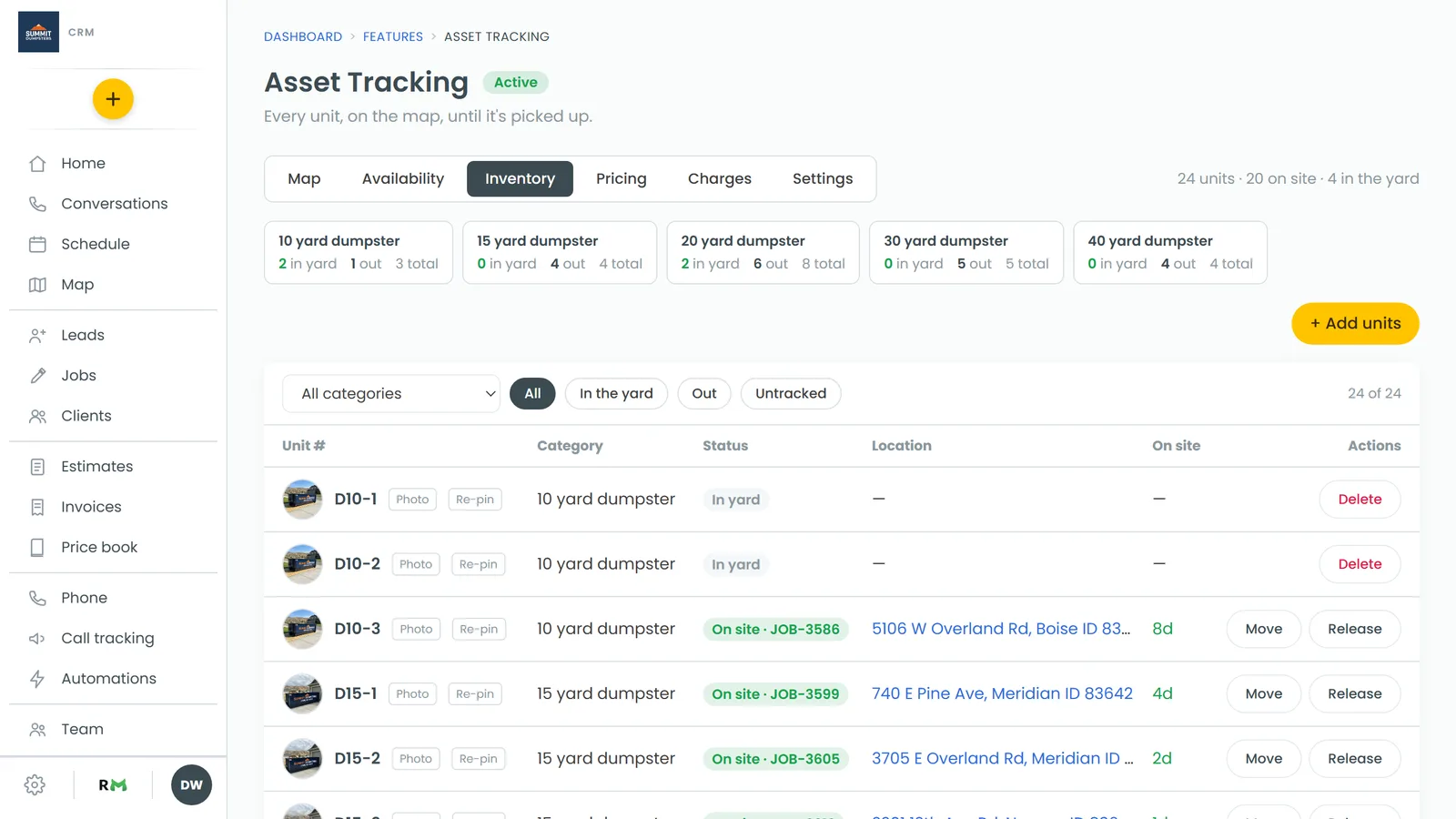The image size is (1456, 819).
Task: Open Team in the sidebar
Action: point(82,730)
